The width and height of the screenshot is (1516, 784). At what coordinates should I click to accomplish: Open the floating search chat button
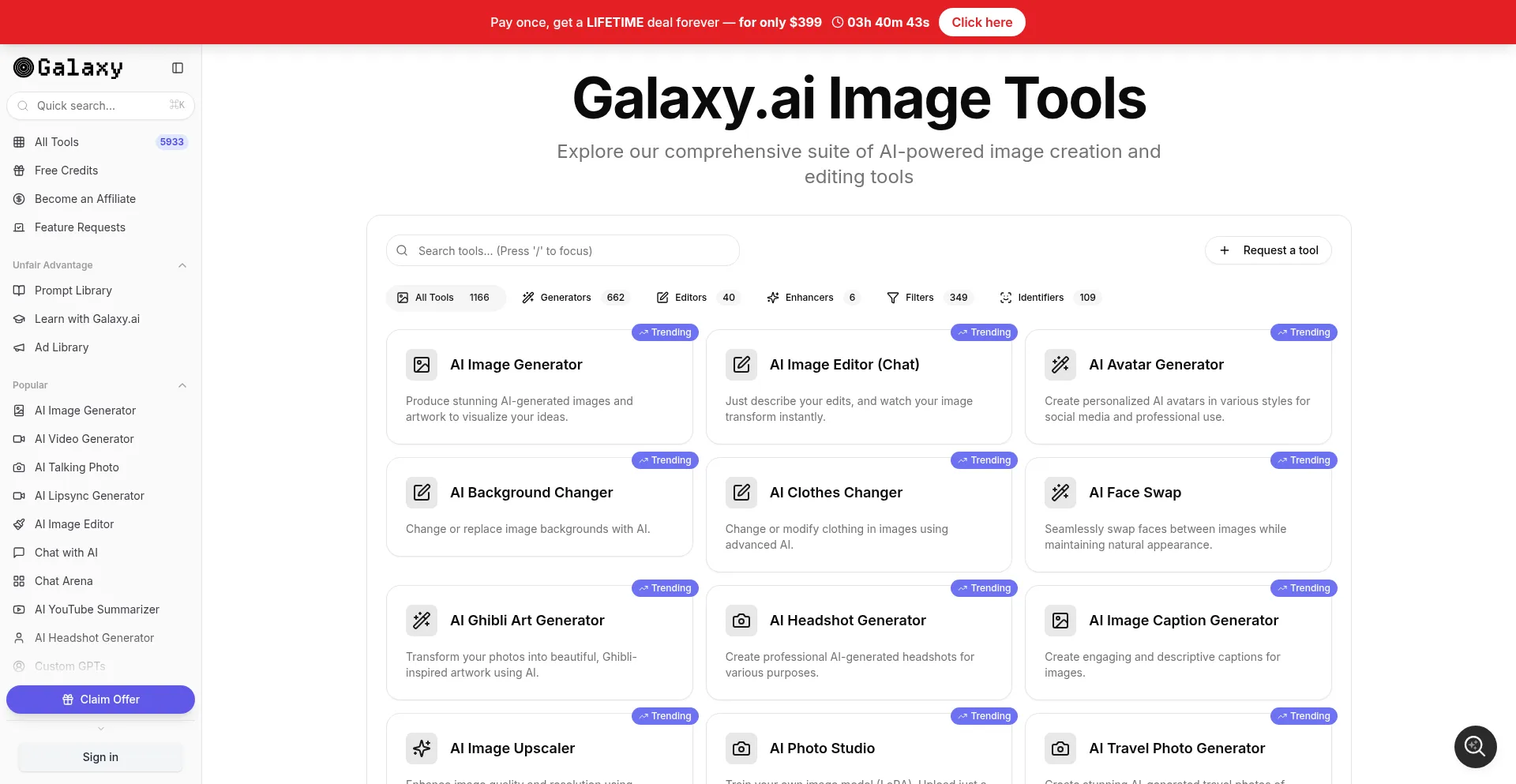1475,746
